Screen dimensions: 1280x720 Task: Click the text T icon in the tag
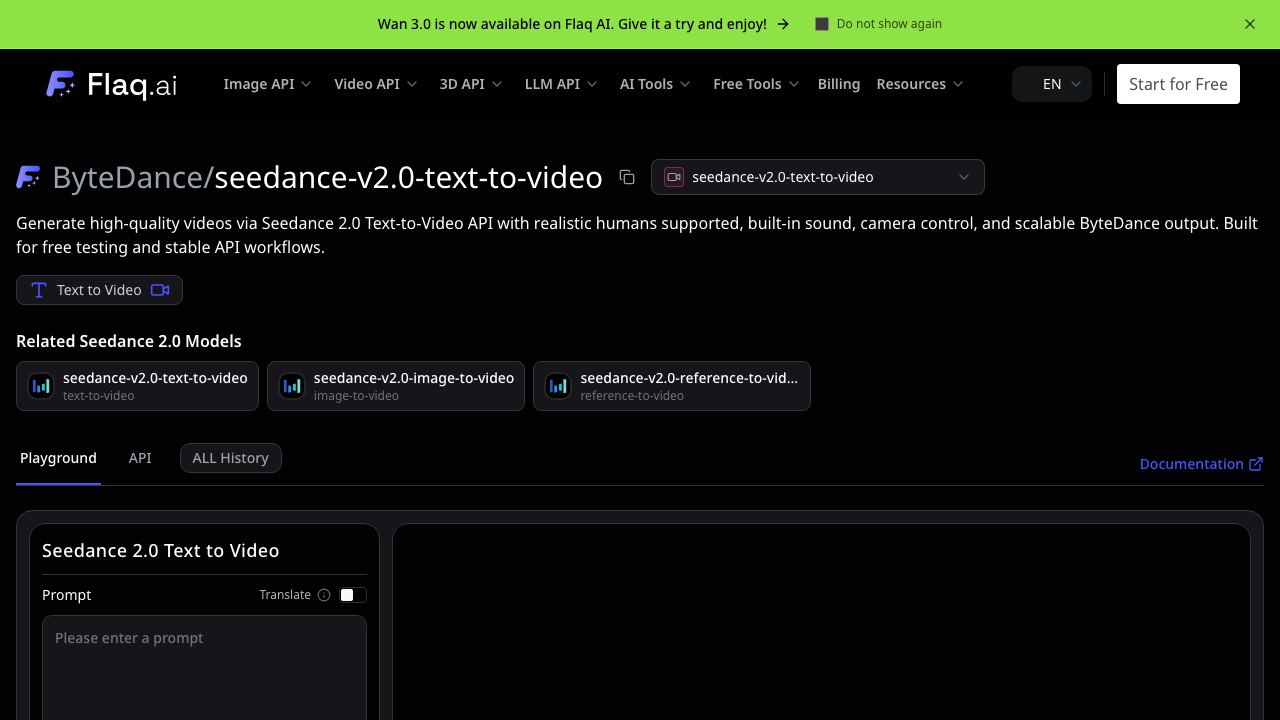[x=39, y=290]
